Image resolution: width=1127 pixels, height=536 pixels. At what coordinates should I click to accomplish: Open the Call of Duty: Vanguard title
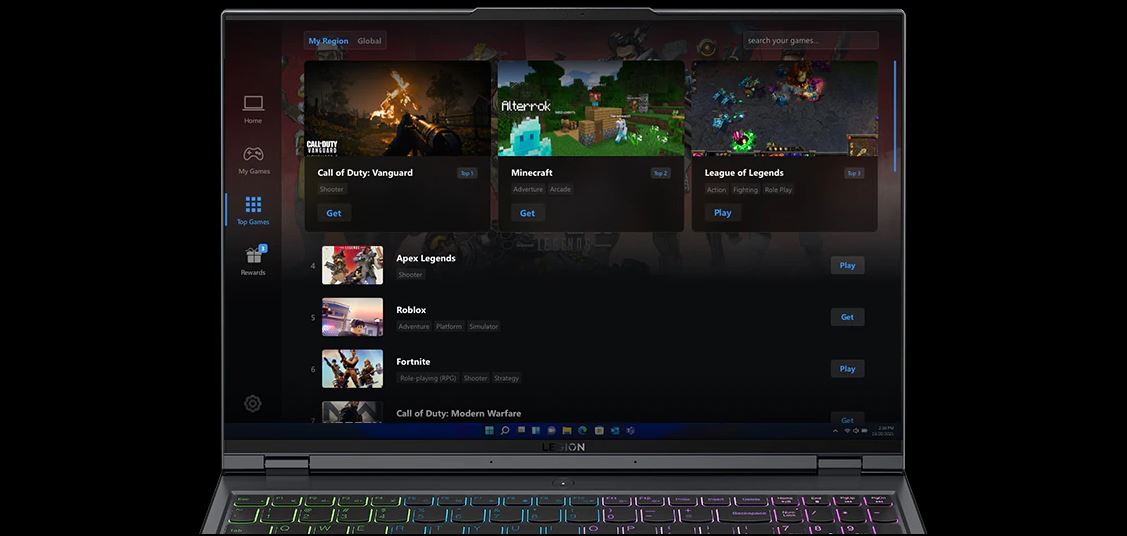click(365, 172)
